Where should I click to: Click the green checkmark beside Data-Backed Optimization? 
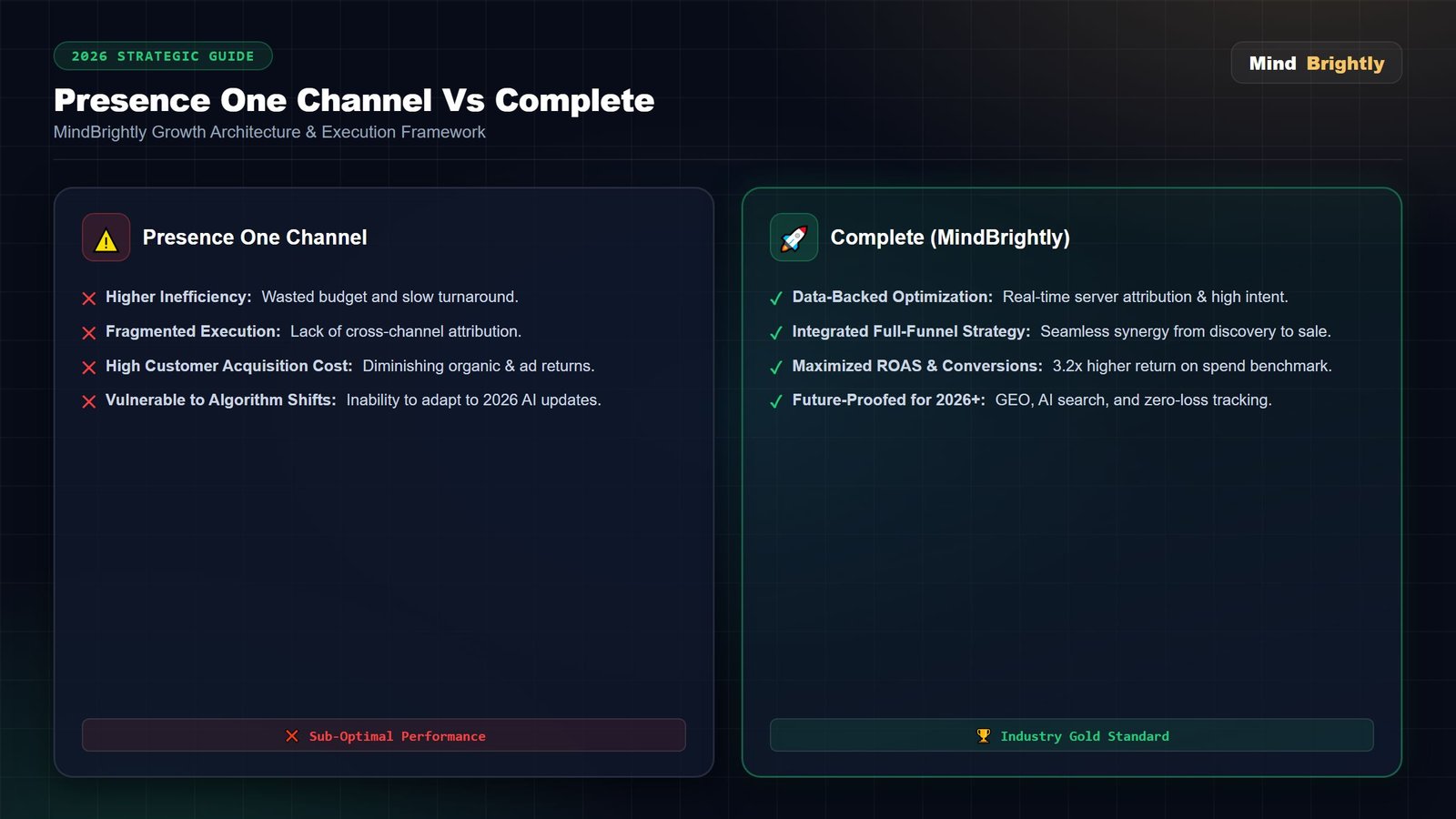point(776,298)
